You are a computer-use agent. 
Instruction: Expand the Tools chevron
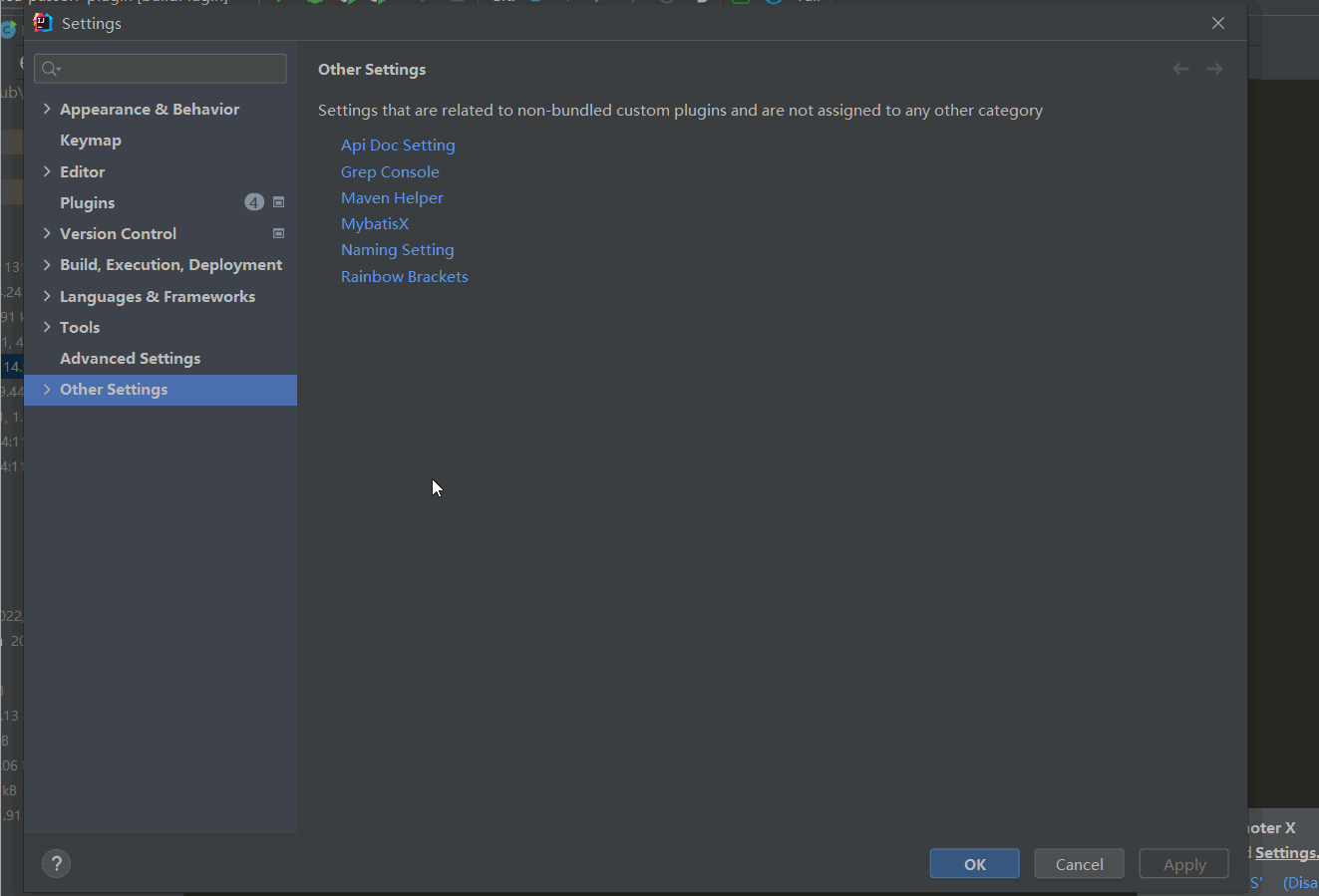47,327
